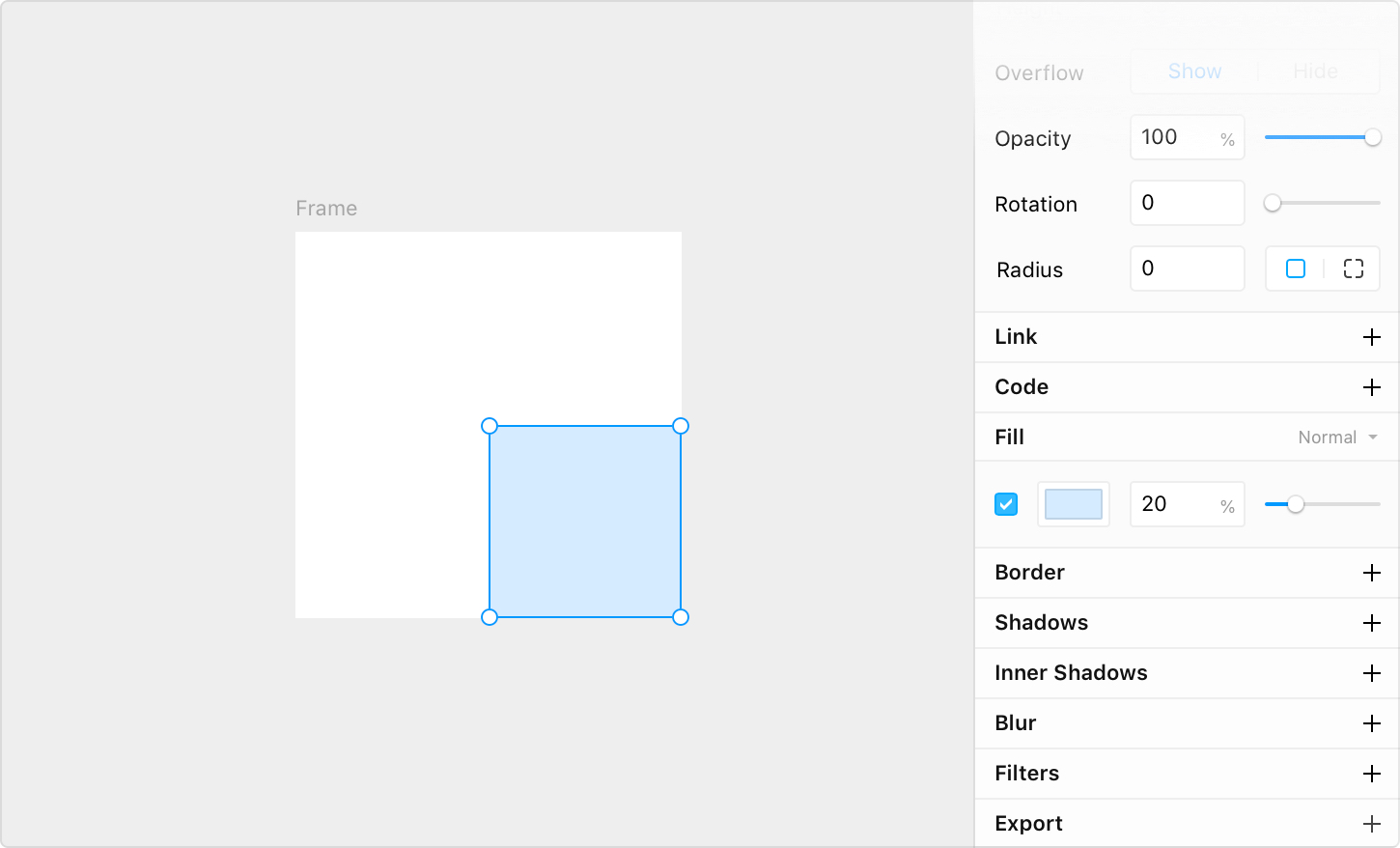Uncheck the Fill enabled checkbox
The height and width of the screenshot is (848, 1400).
click(x=1006, y=504)
